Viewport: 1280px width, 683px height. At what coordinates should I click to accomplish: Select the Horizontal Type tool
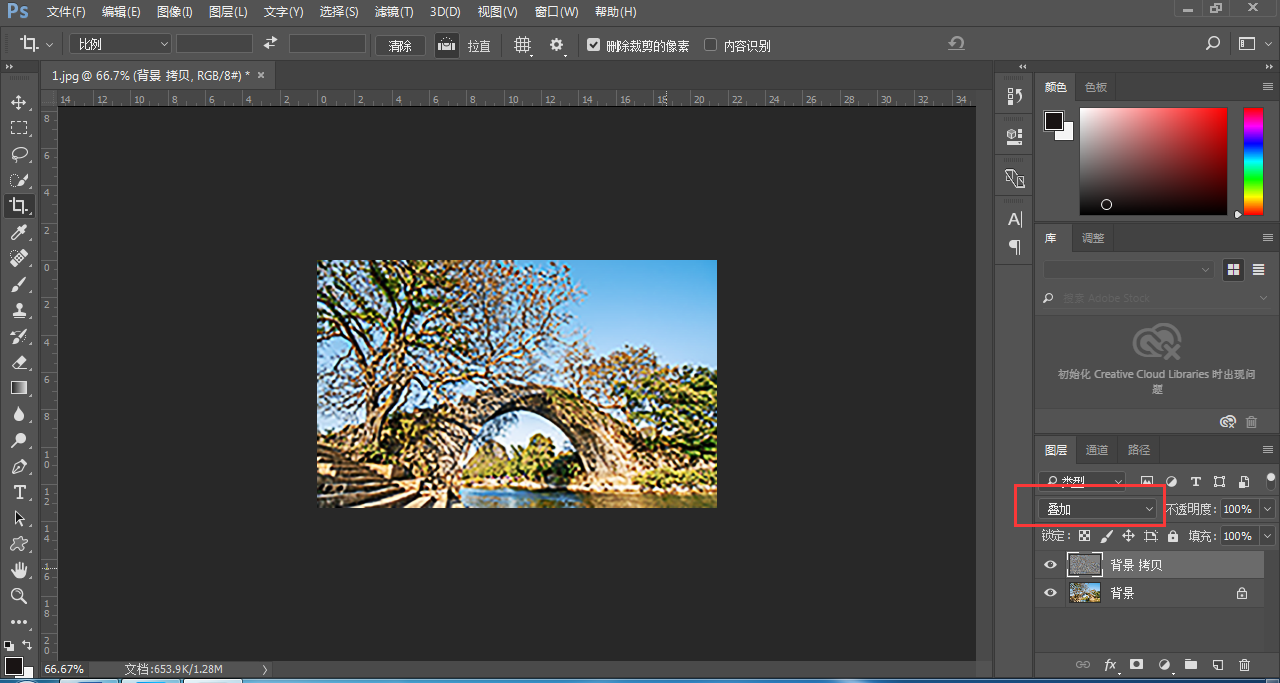pyautogui.click(x=18, y=492)
